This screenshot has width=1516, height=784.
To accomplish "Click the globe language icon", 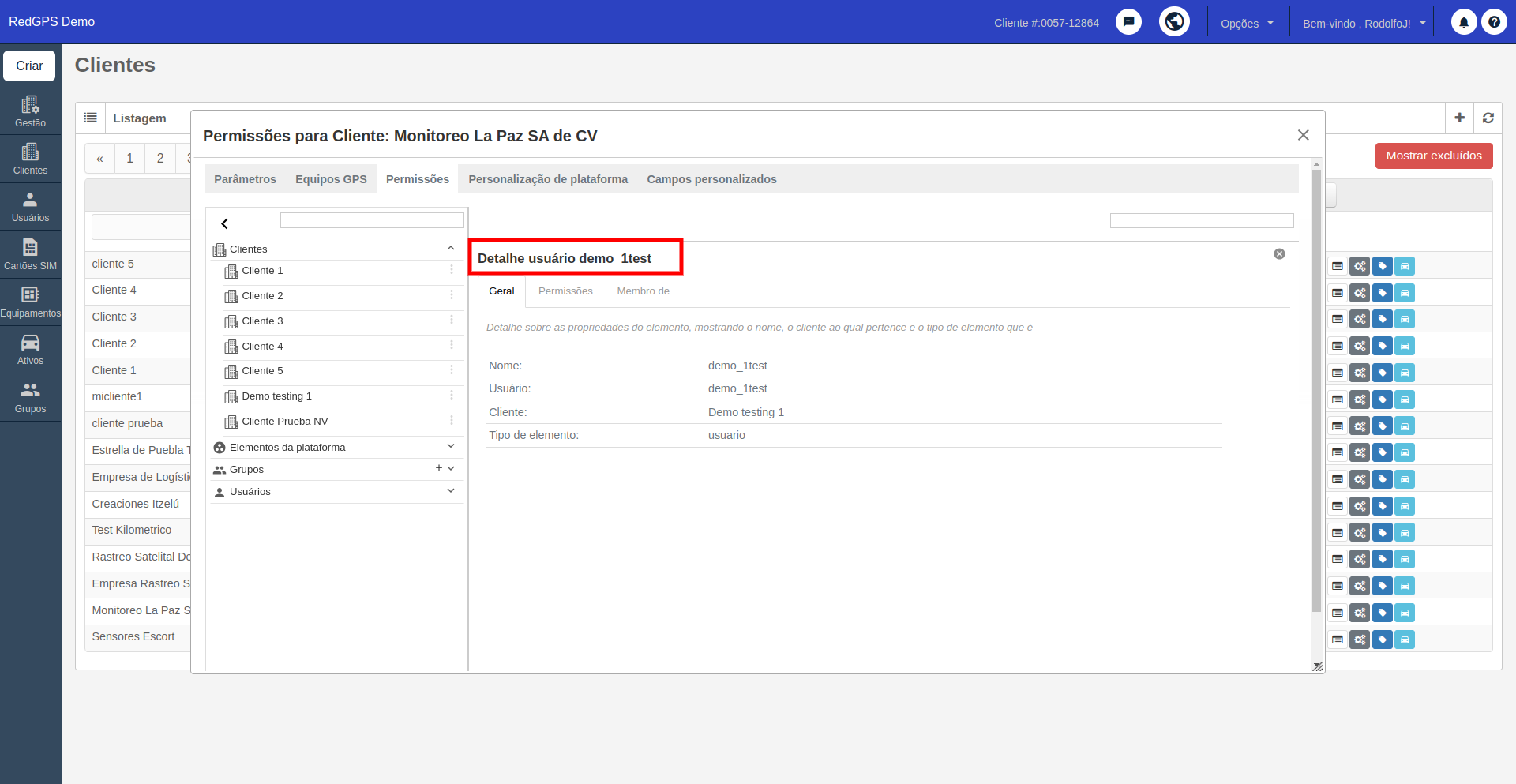I will (x=1174, y=21).
